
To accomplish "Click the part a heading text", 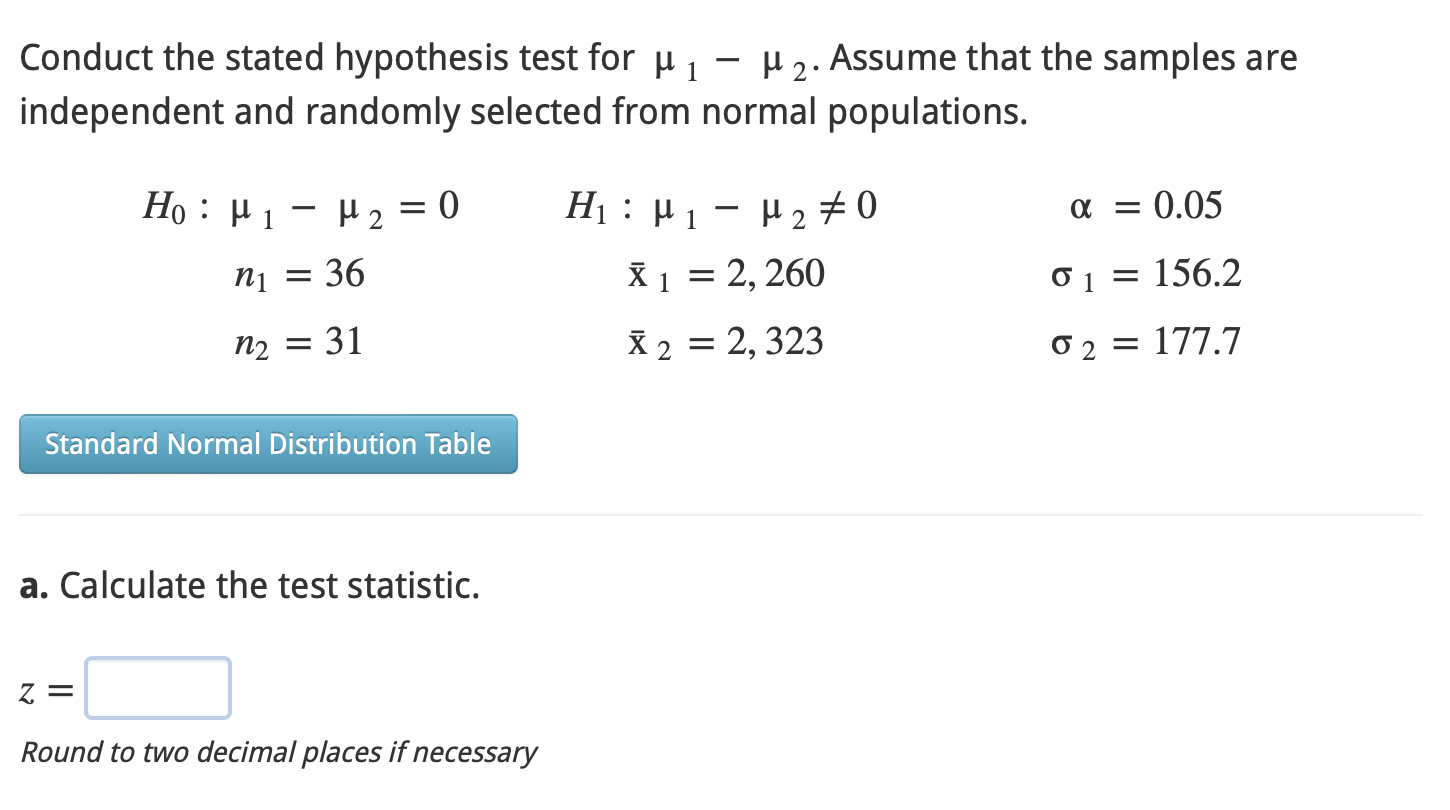I will 33,585.
